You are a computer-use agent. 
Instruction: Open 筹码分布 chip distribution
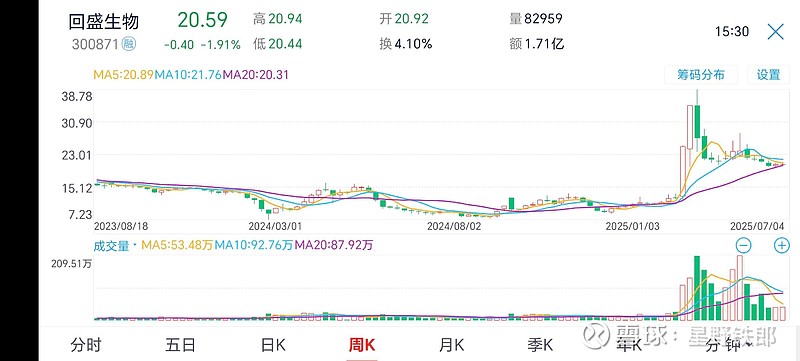(701, 75)
